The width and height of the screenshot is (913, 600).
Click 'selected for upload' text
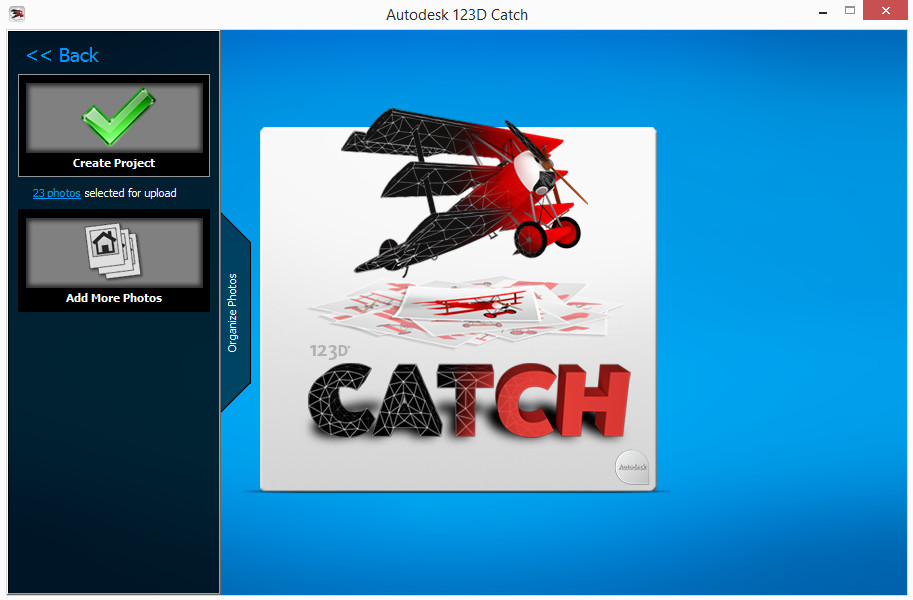click(130, 193)
